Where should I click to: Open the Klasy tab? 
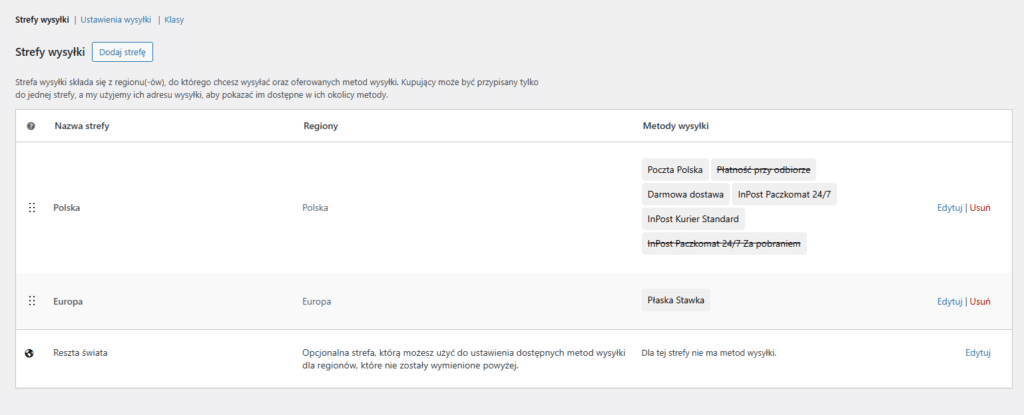tap(174, 20)
